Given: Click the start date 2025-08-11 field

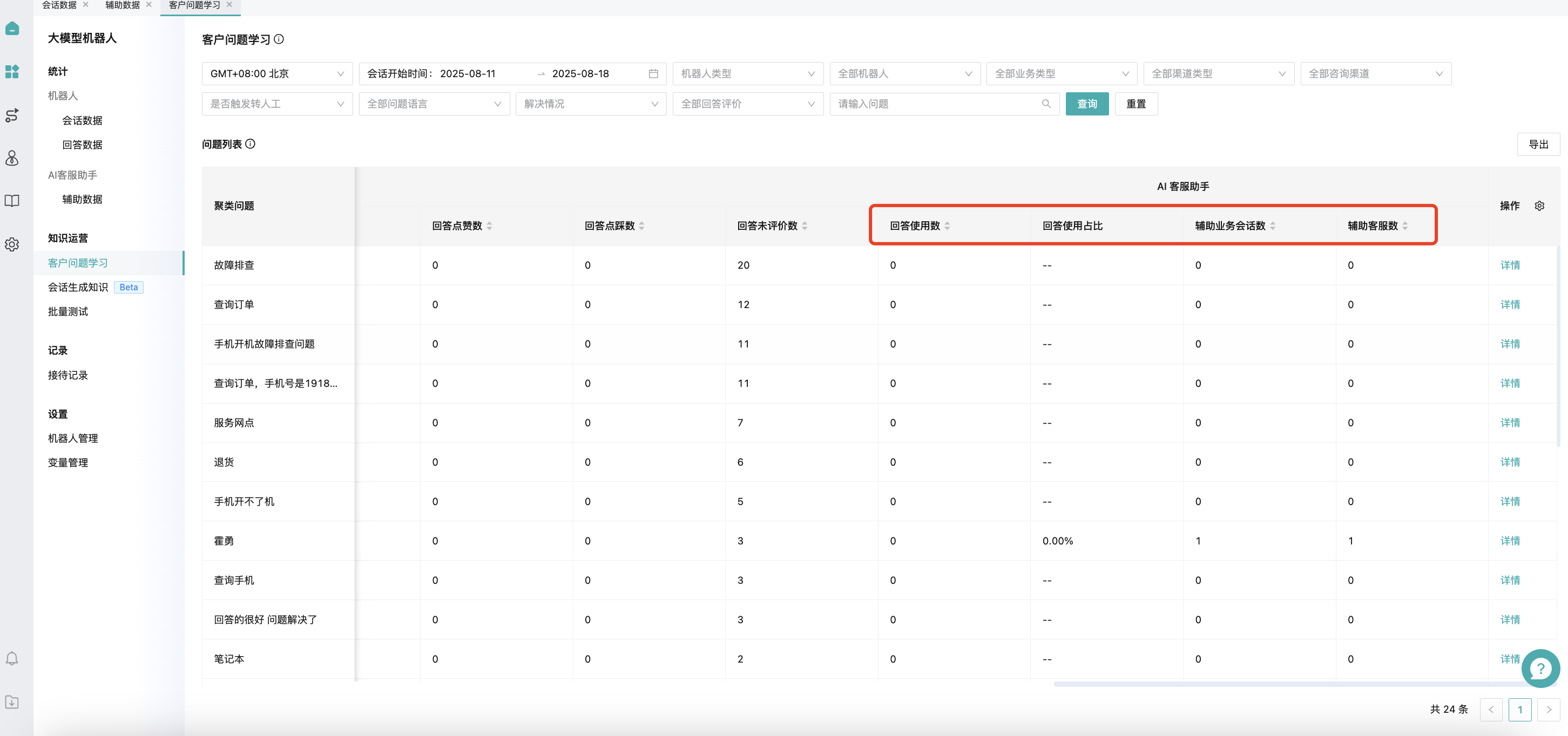Looking at the screenshot, I should (x=468, y=73).
